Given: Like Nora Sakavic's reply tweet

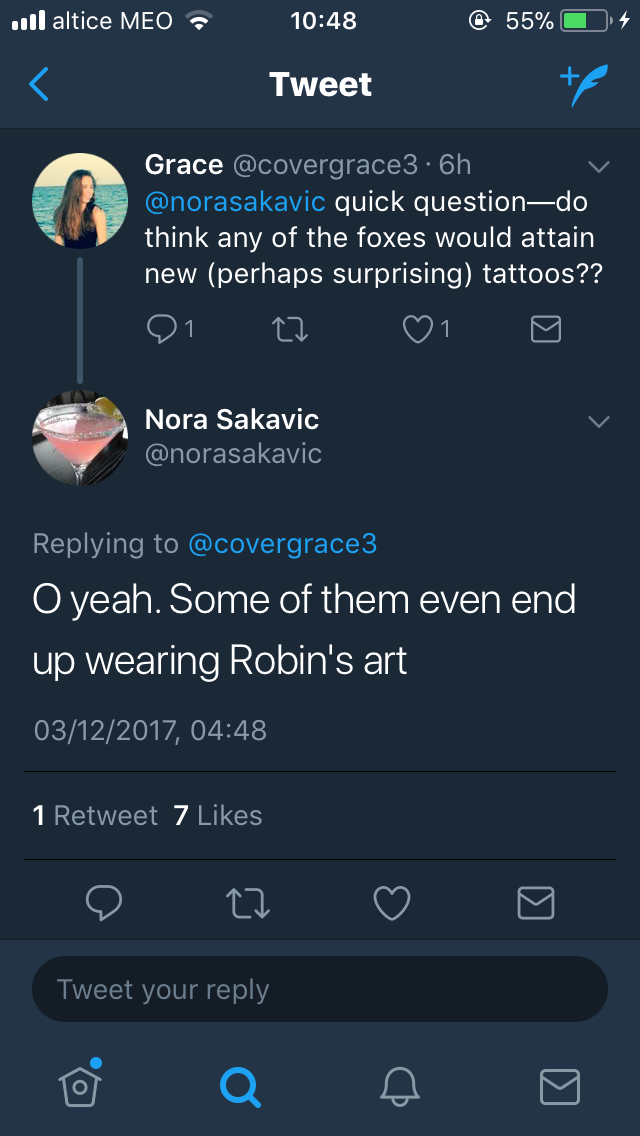Looking at the screenshot, I should click(391, 903).
